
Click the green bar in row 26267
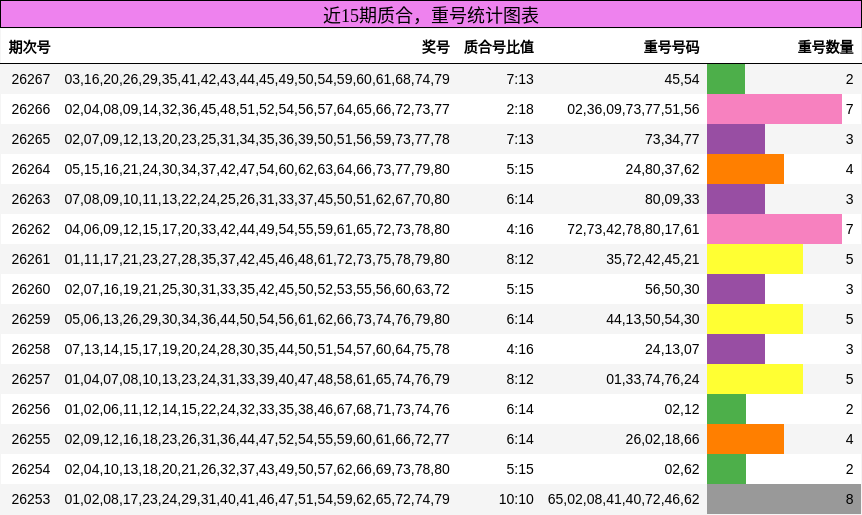click(726, 79)
